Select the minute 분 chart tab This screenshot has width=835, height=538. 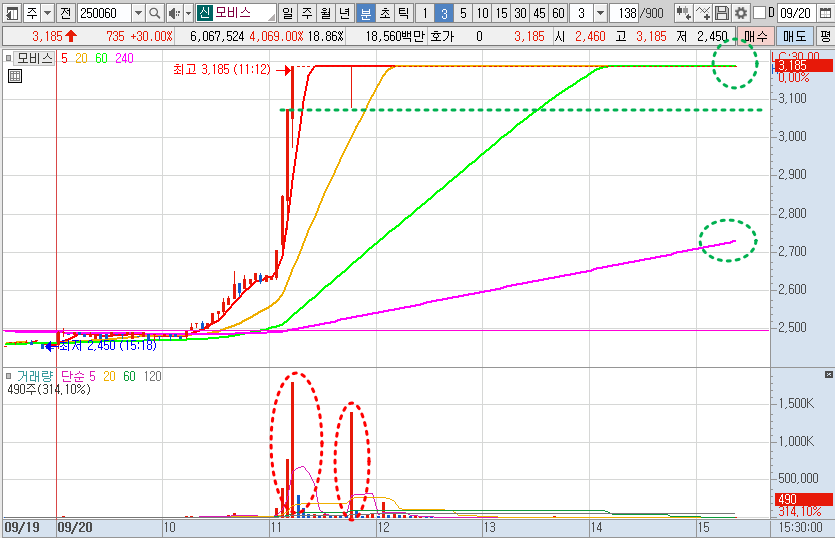tap(365, 13)
